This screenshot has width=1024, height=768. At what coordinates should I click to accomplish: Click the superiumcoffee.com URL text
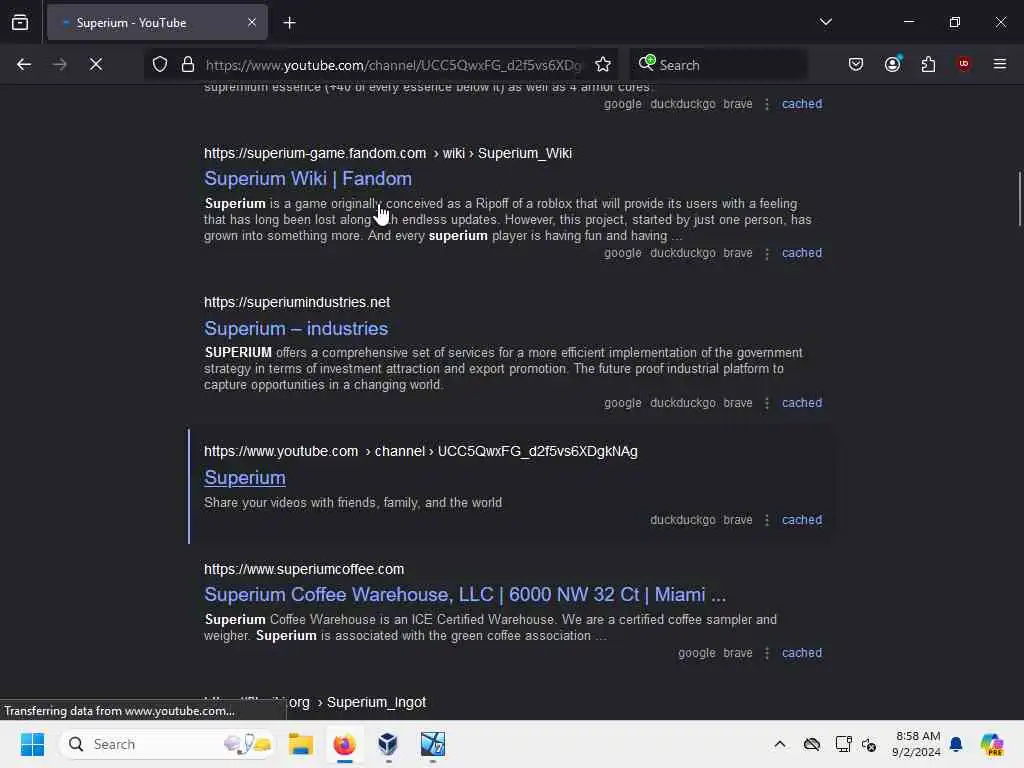click(304, 569)
